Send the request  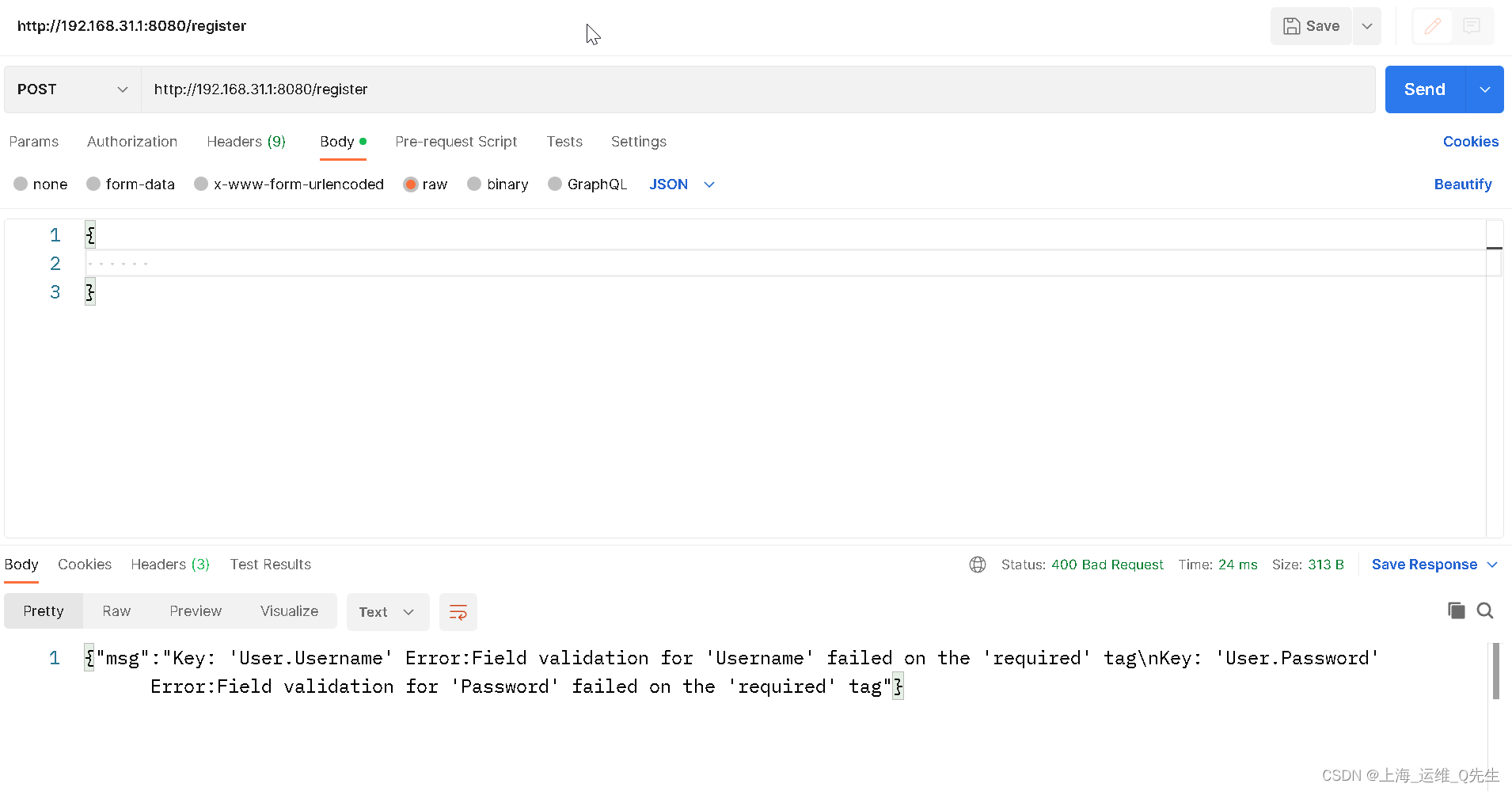click(x=1425, y=89)
